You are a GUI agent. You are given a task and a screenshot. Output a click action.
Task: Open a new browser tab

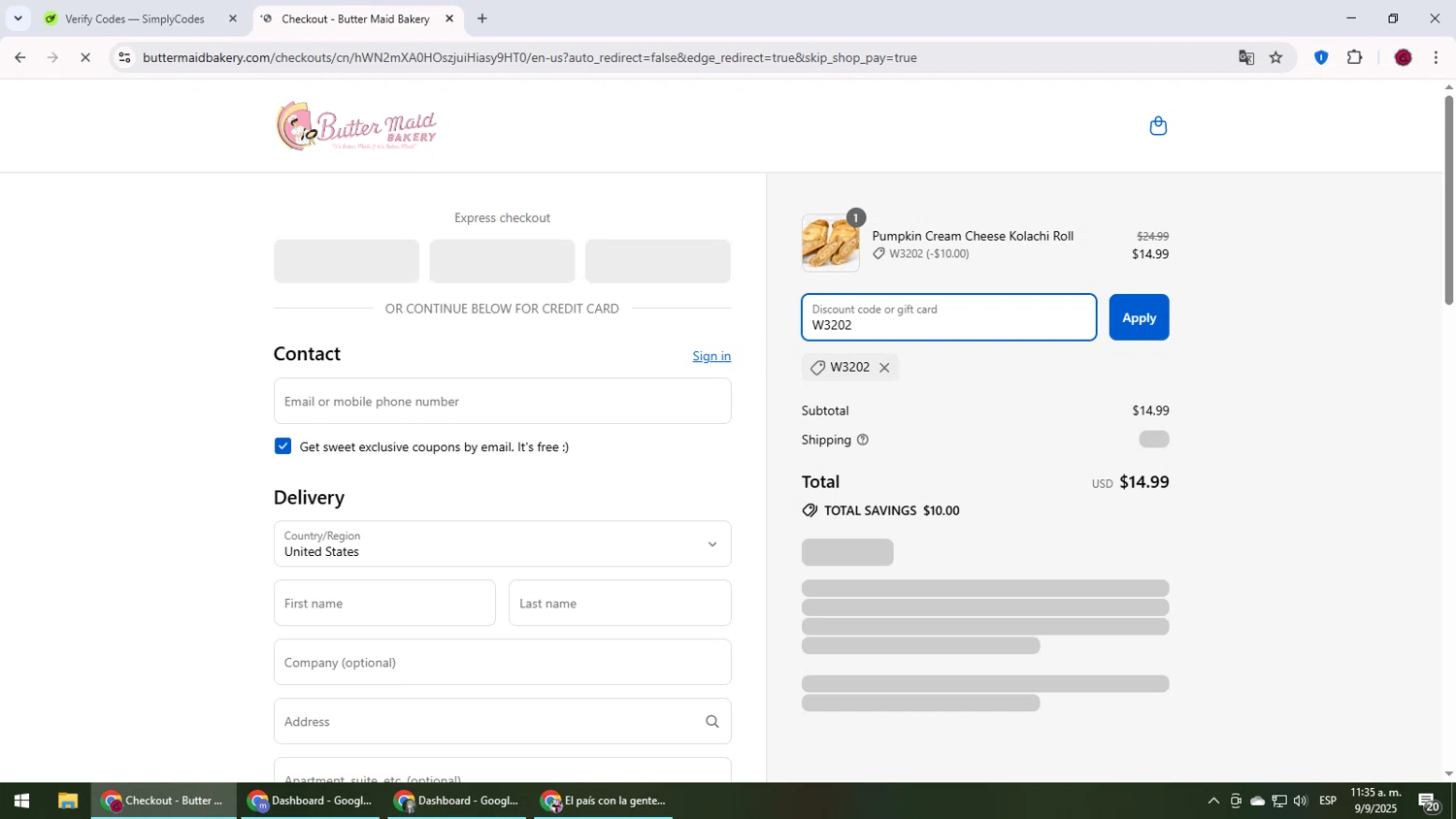[x=482, y=18]
